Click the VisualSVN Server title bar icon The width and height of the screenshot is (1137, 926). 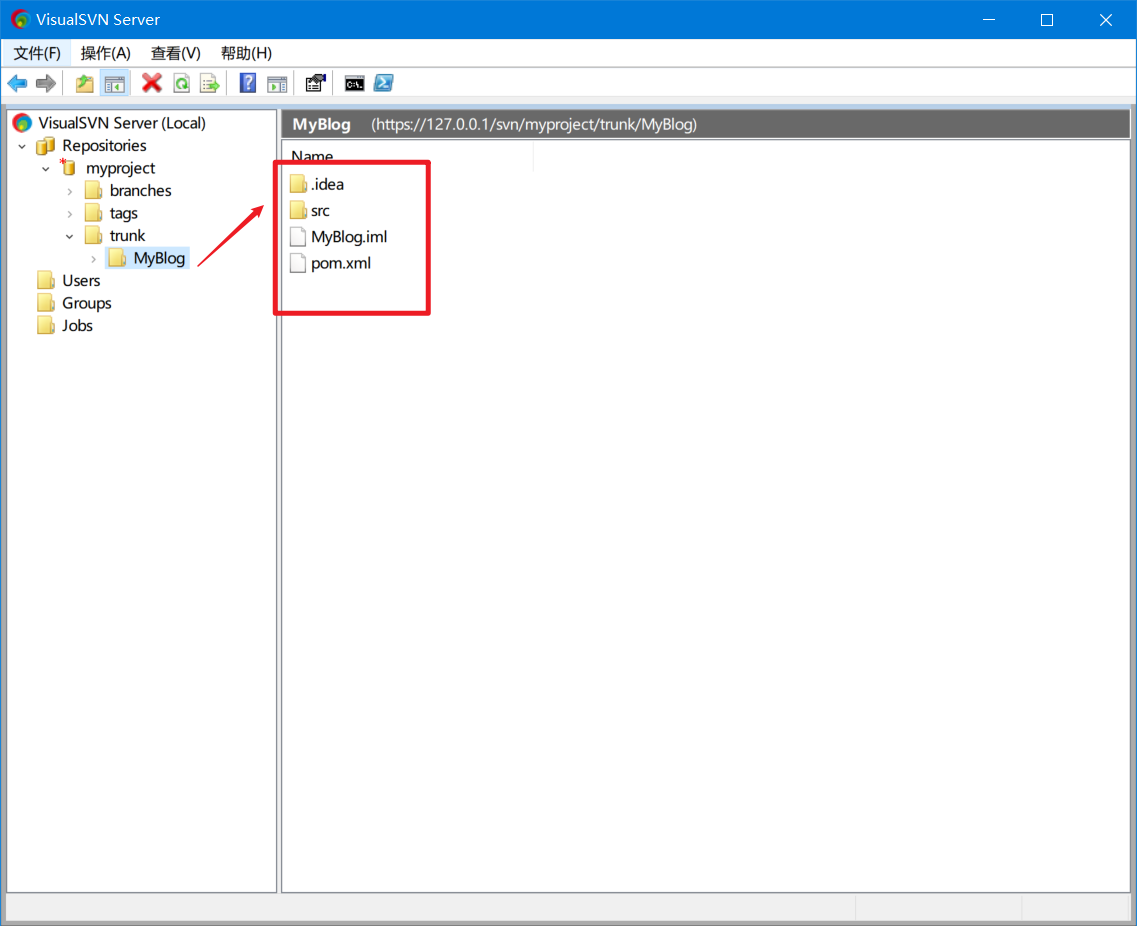20,20
